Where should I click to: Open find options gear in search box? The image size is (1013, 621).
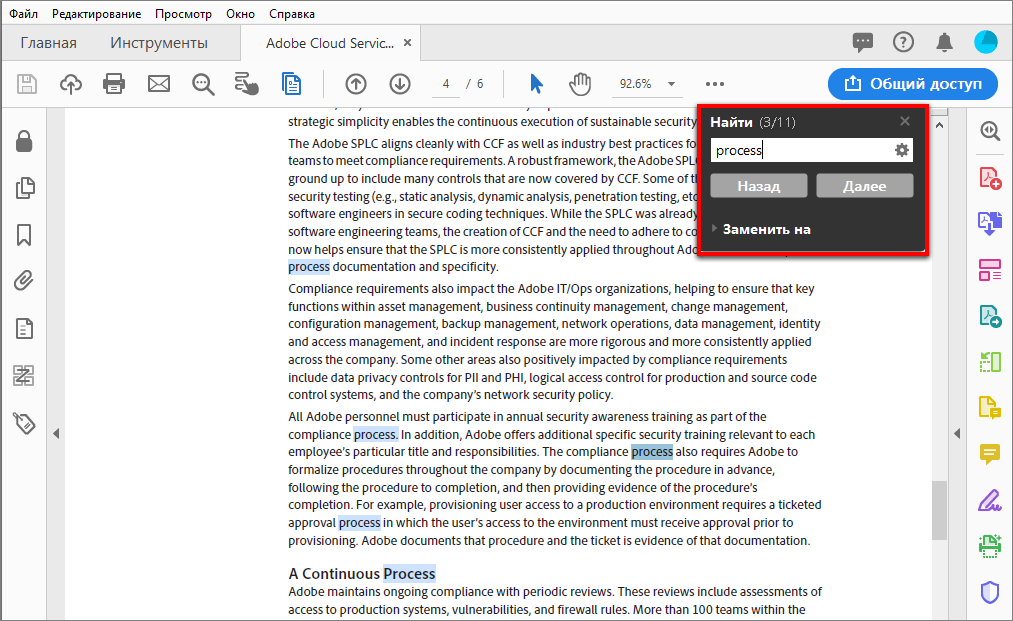[x=901, y=151]
